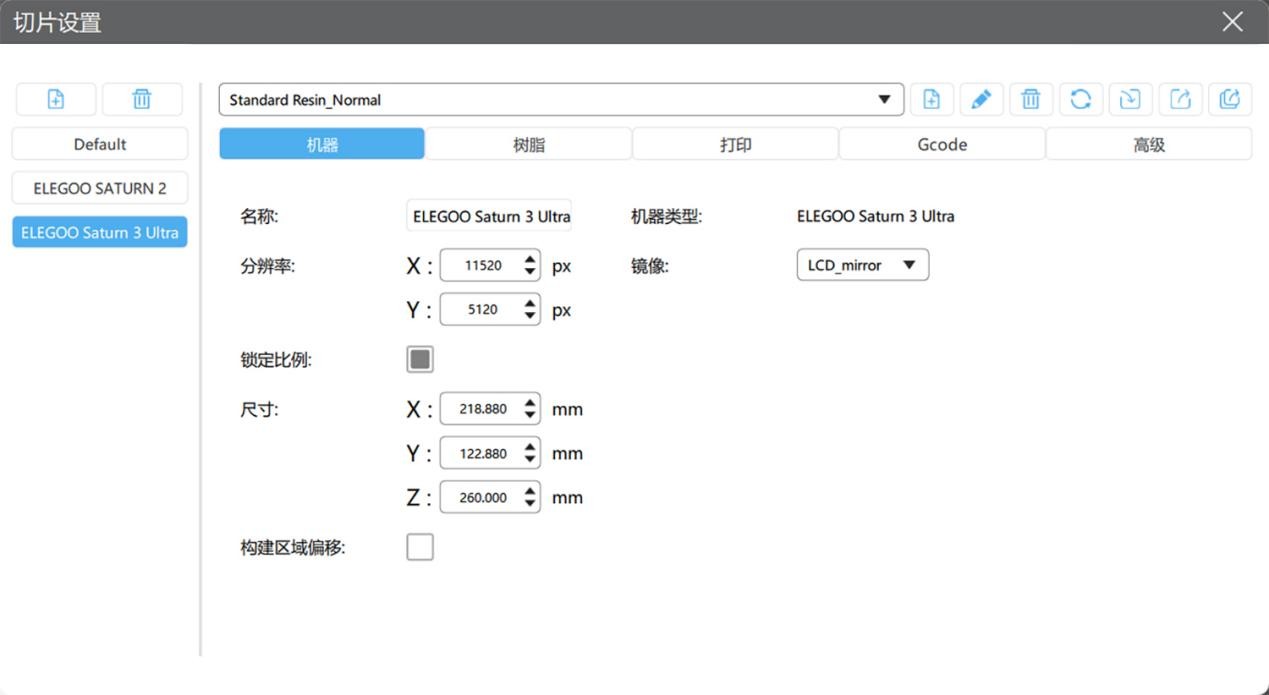Create a new resin profile

tap(931, 99)
